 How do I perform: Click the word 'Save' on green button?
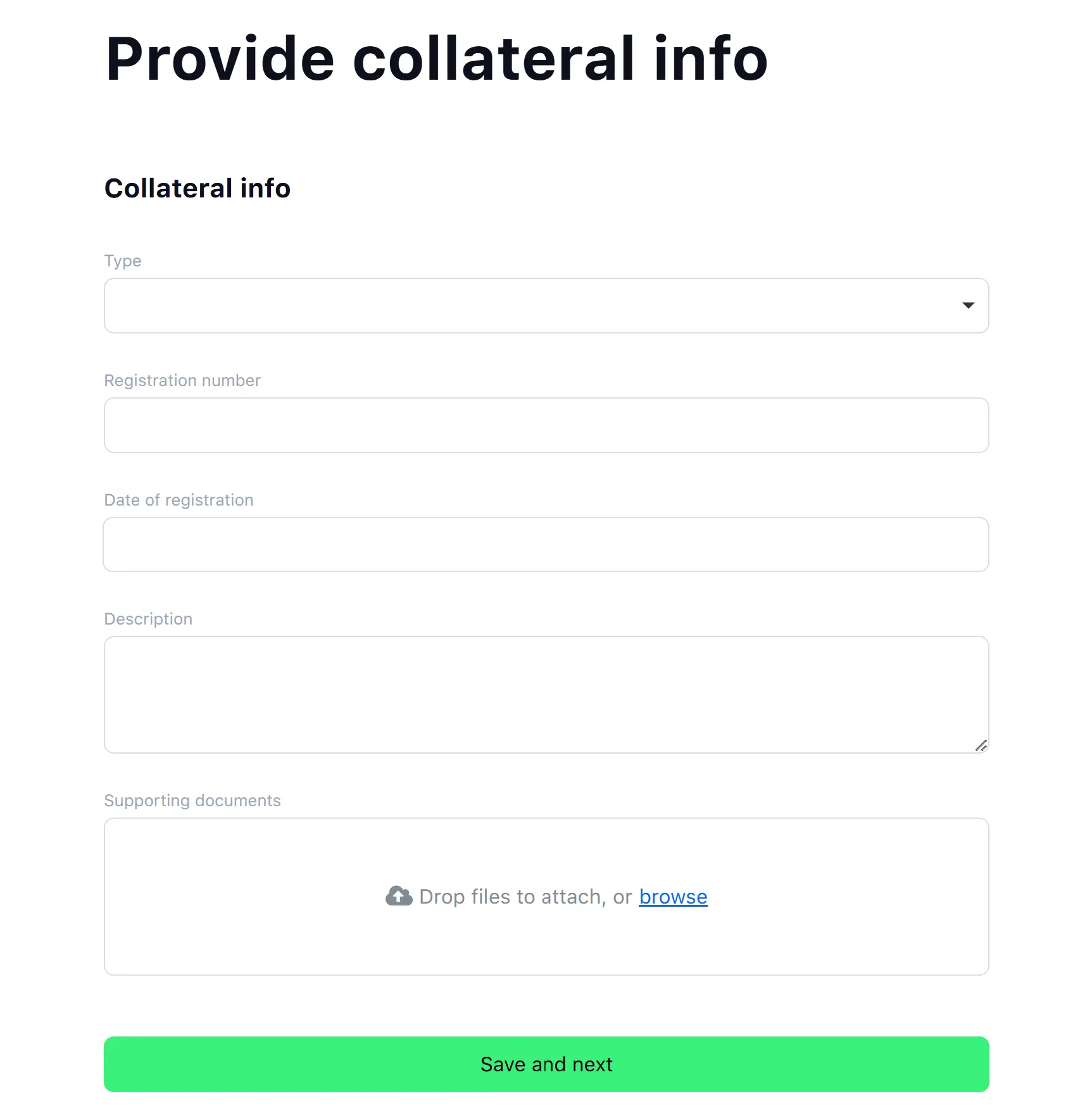click(503, 1064)
